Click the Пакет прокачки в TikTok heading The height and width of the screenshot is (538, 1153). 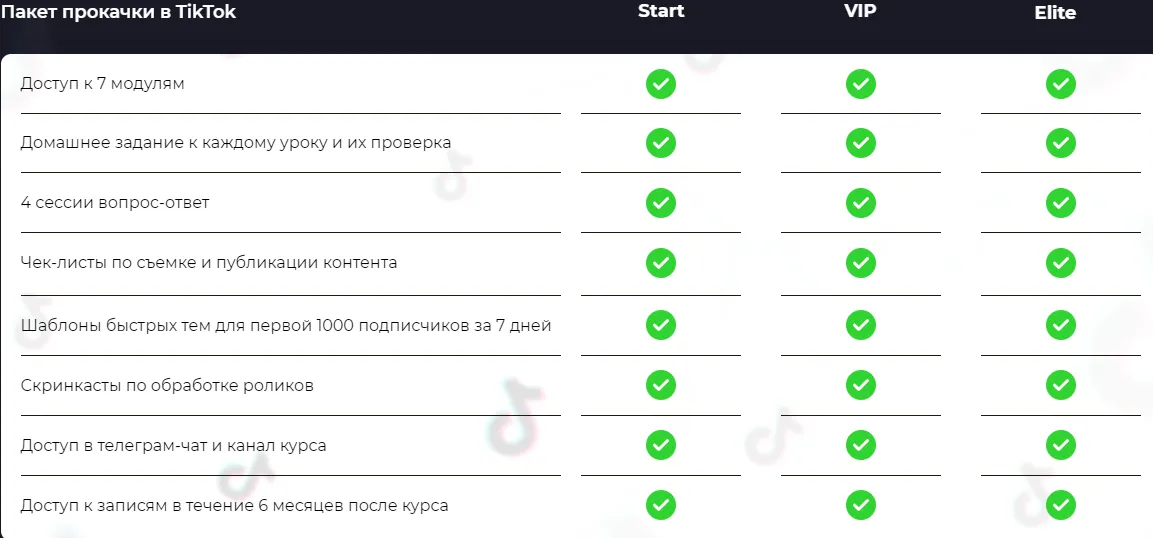[x=118, y=12]
